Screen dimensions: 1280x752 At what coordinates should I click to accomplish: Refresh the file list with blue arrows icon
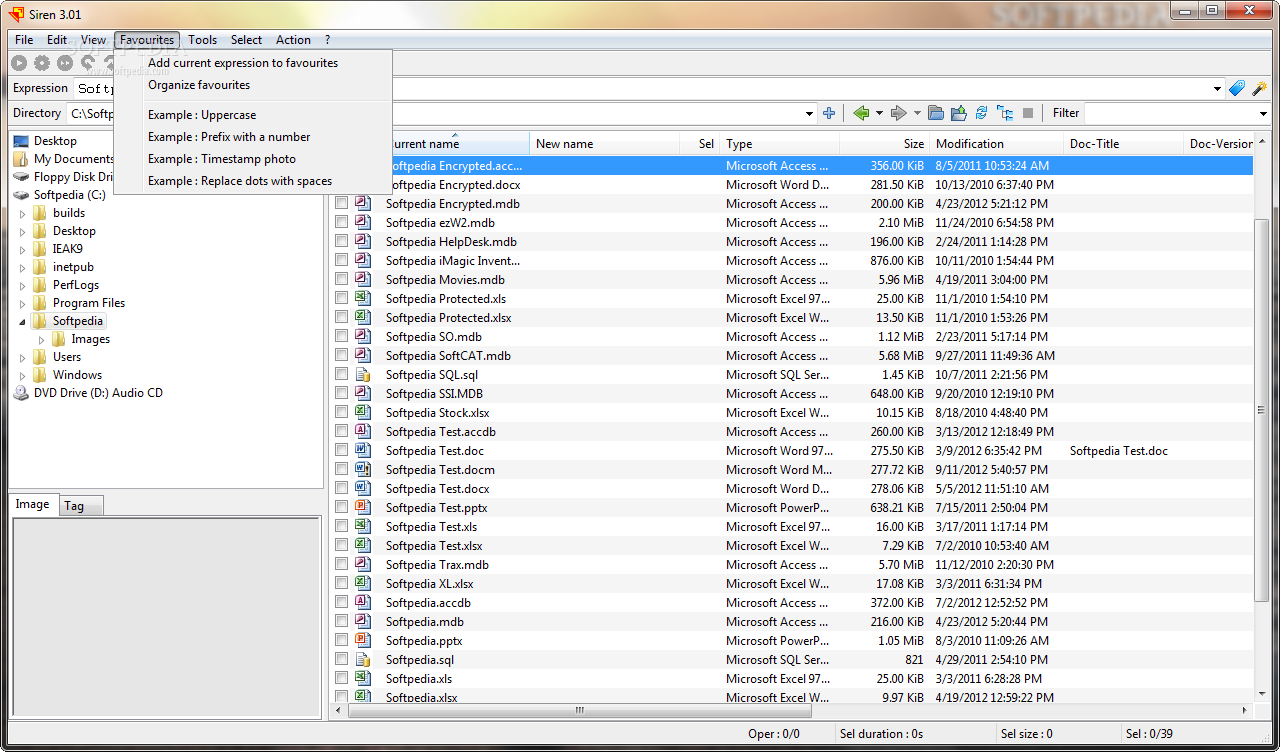(982, 113)
